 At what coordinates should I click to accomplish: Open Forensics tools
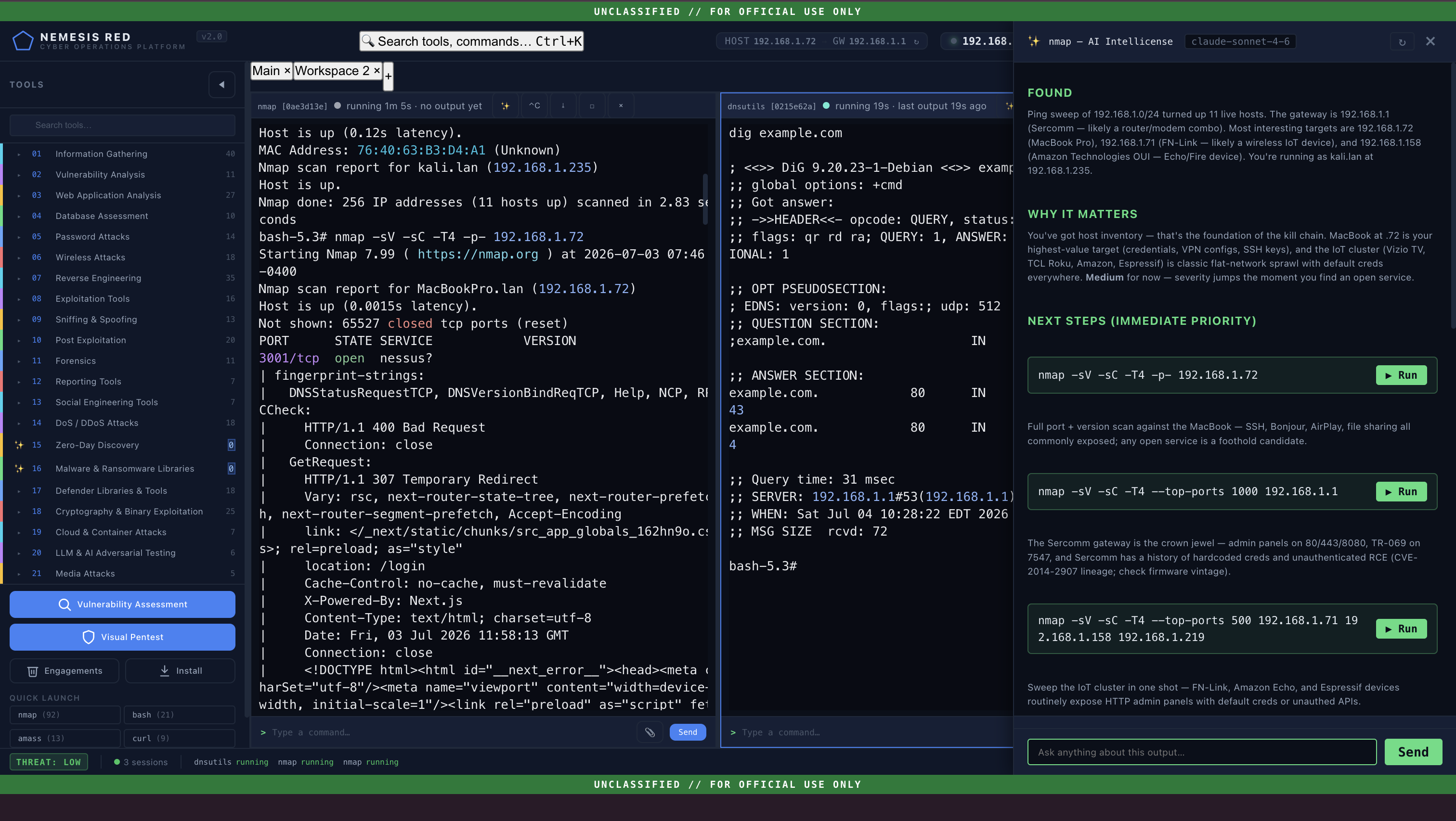pyautogui.click(x=123, y=361)
